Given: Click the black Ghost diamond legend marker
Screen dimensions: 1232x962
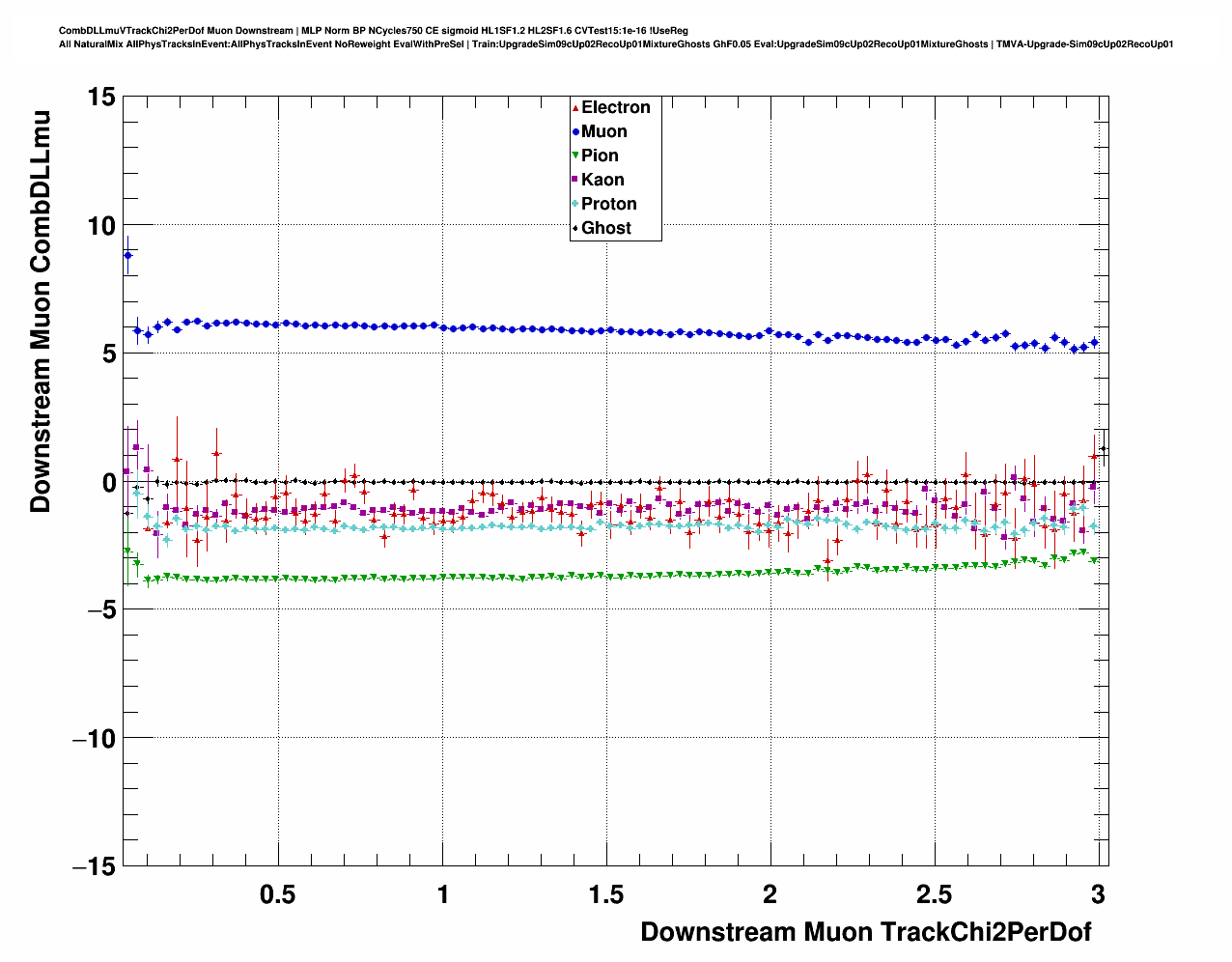Looking at the screenshot, I should coord(576,229).
